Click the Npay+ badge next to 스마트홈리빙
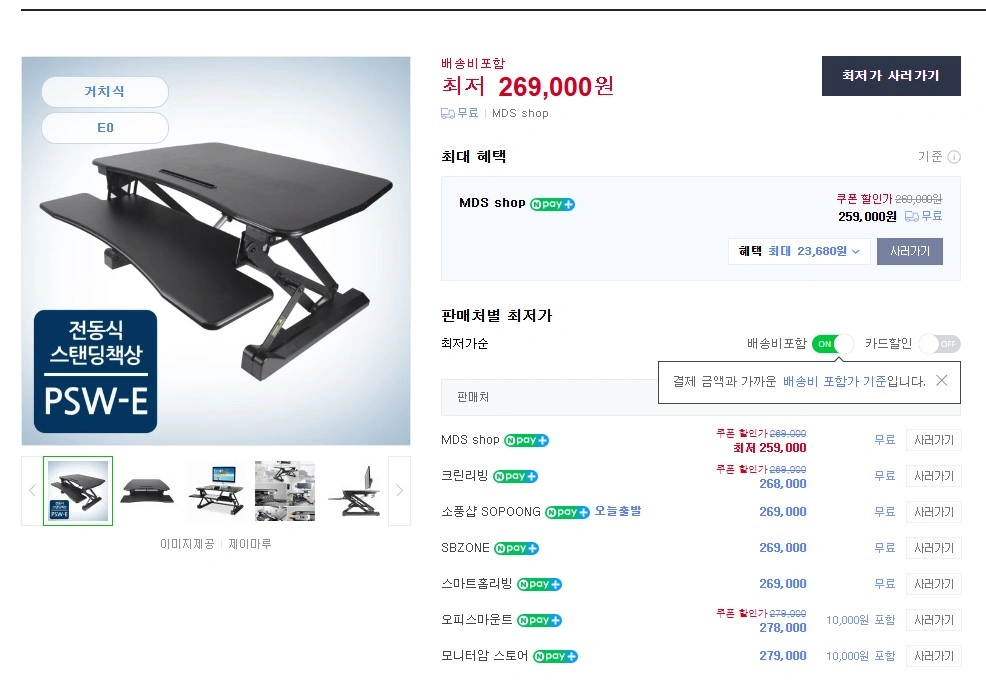The image size is (986, 684). coord(539,584)
